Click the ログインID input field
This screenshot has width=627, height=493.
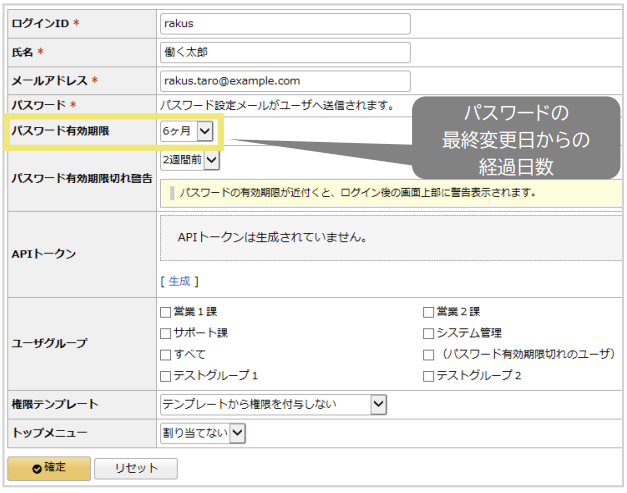tap(285, 24)
